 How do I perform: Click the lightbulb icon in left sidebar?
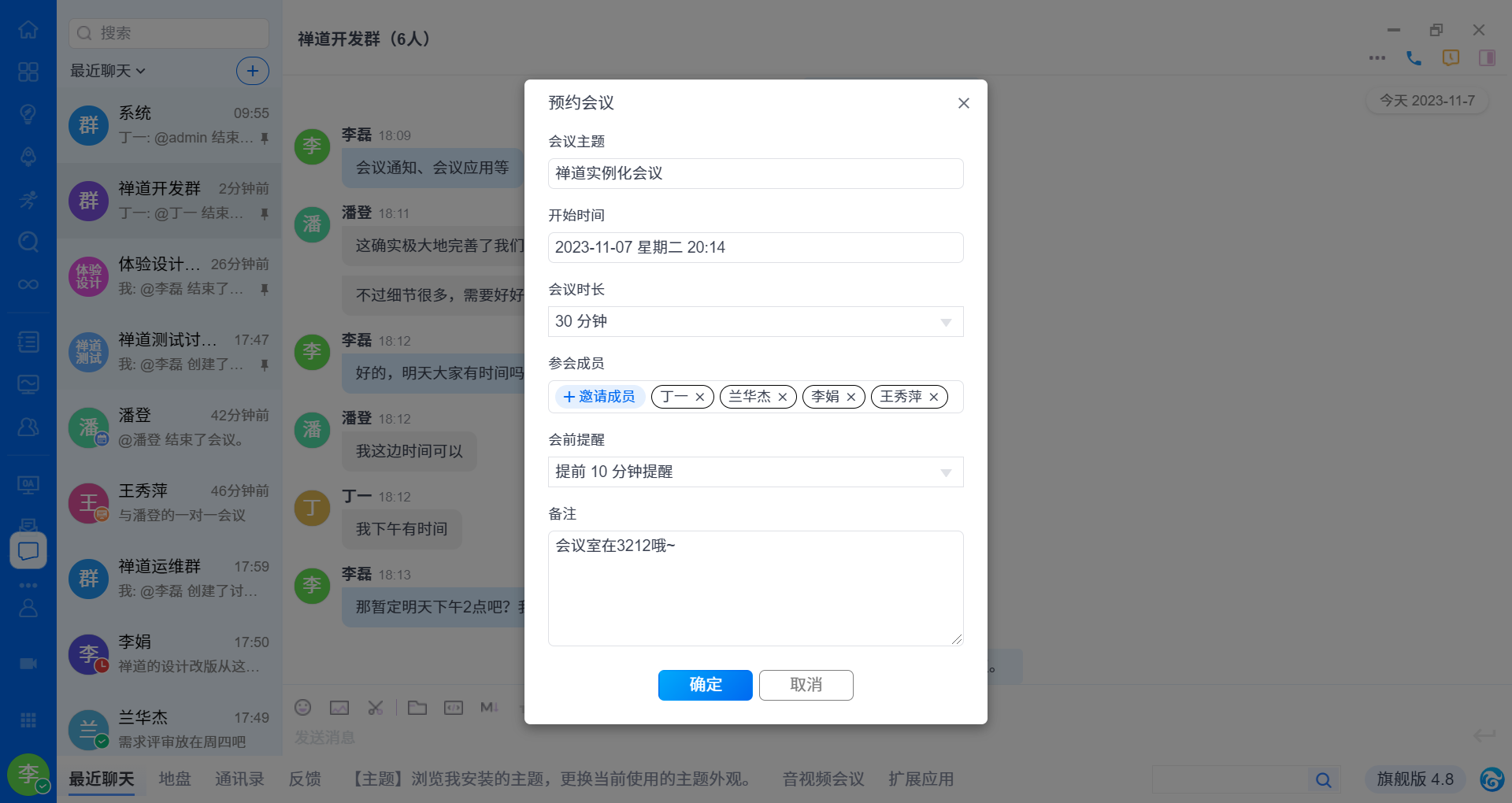pyautogui.click(x=28, y=114)
